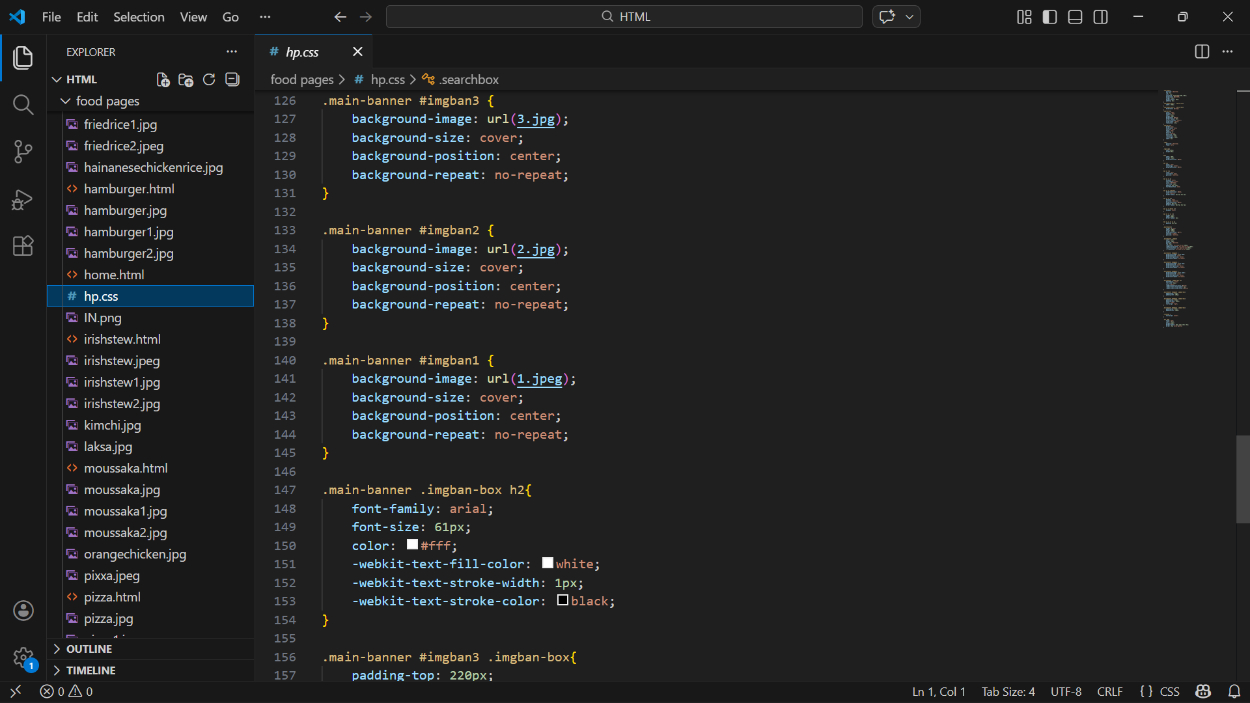Open home.html from the file list
This screenshot has width=1250, height=703.
tap(113, 275)
